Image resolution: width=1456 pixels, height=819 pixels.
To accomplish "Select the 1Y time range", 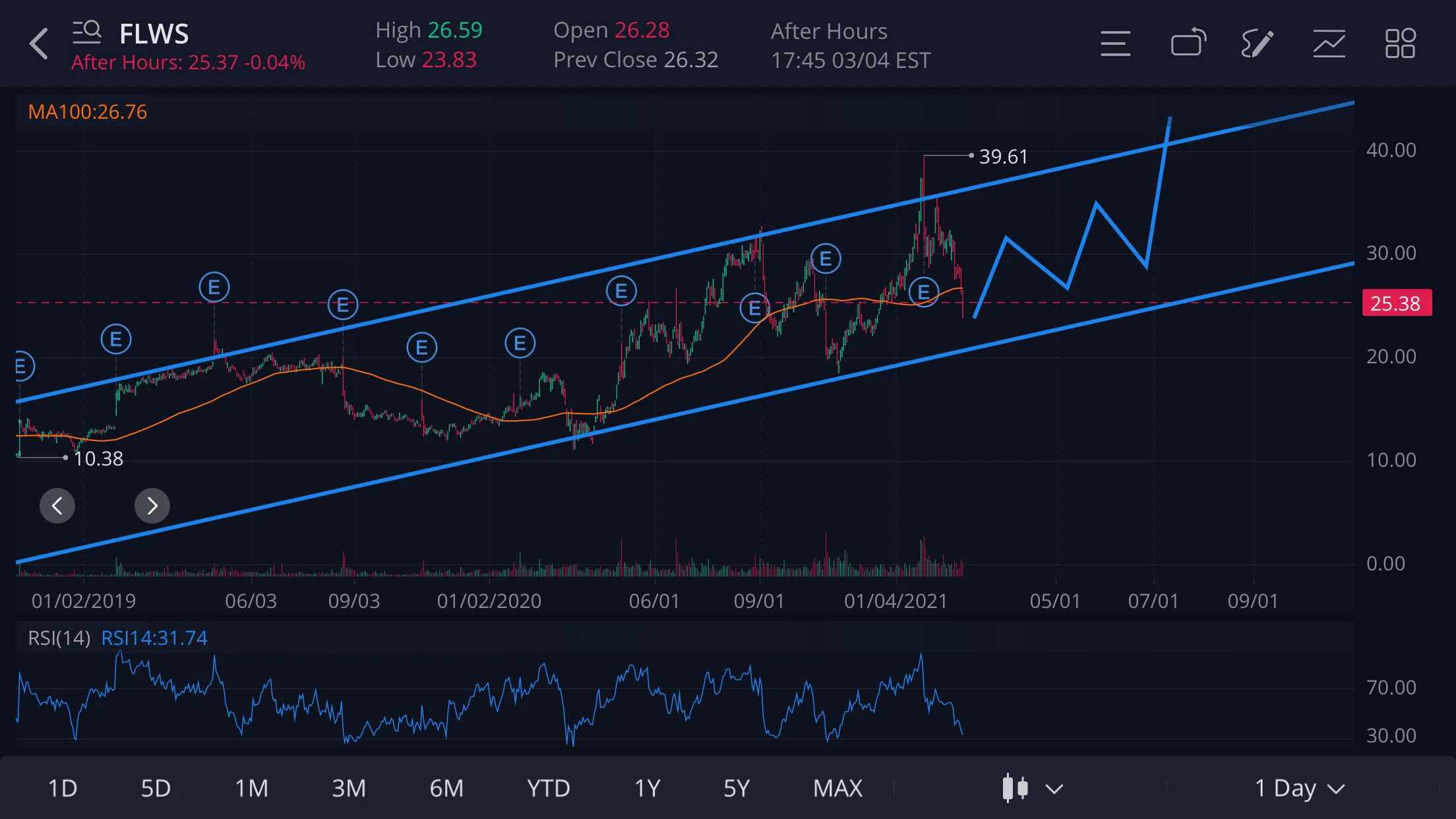I will point(648,788).
